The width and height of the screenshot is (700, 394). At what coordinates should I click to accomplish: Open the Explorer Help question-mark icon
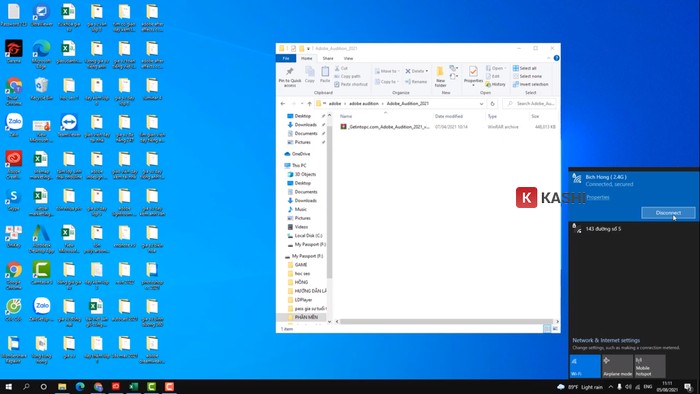556,58
